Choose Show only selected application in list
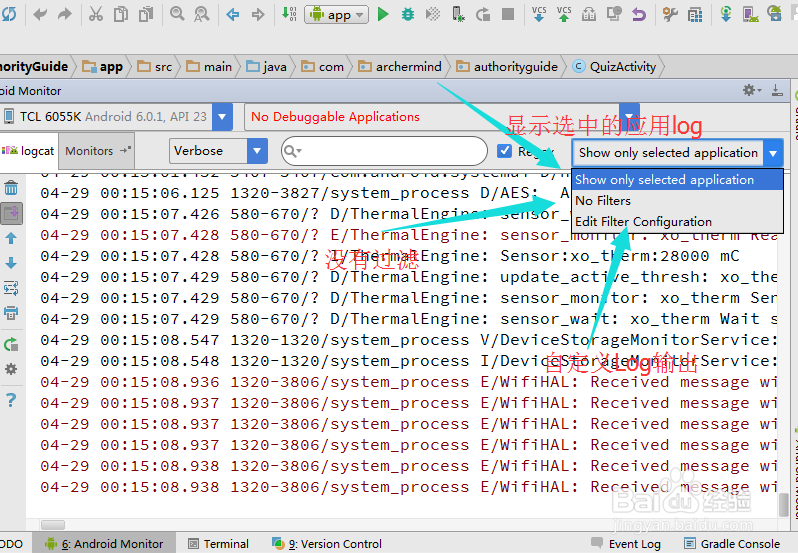 677,180
